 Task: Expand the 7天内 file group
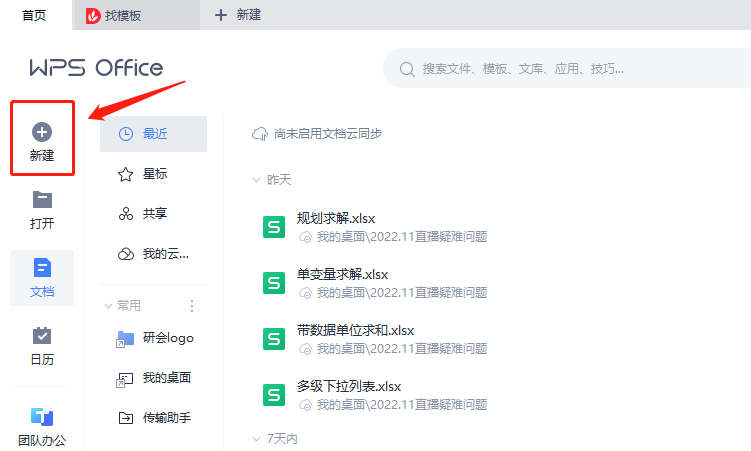[257, 439]
